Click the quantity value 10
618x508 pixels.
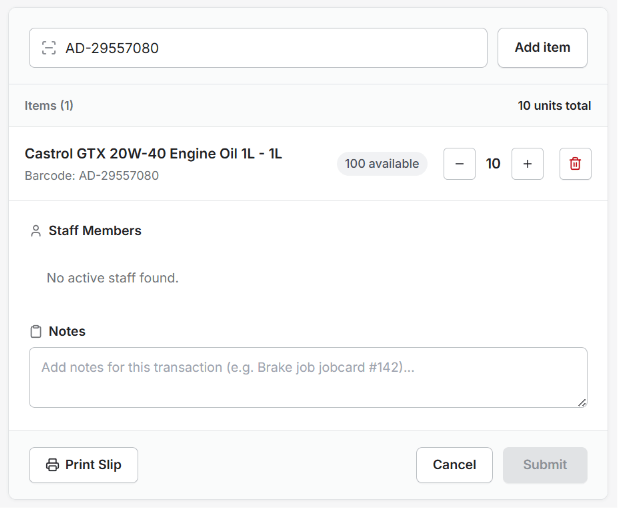pos(493,164)
